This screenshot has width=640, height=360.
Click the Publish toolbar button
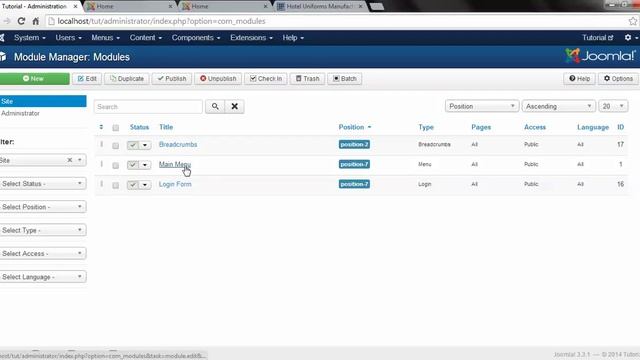tap(172, 78)
